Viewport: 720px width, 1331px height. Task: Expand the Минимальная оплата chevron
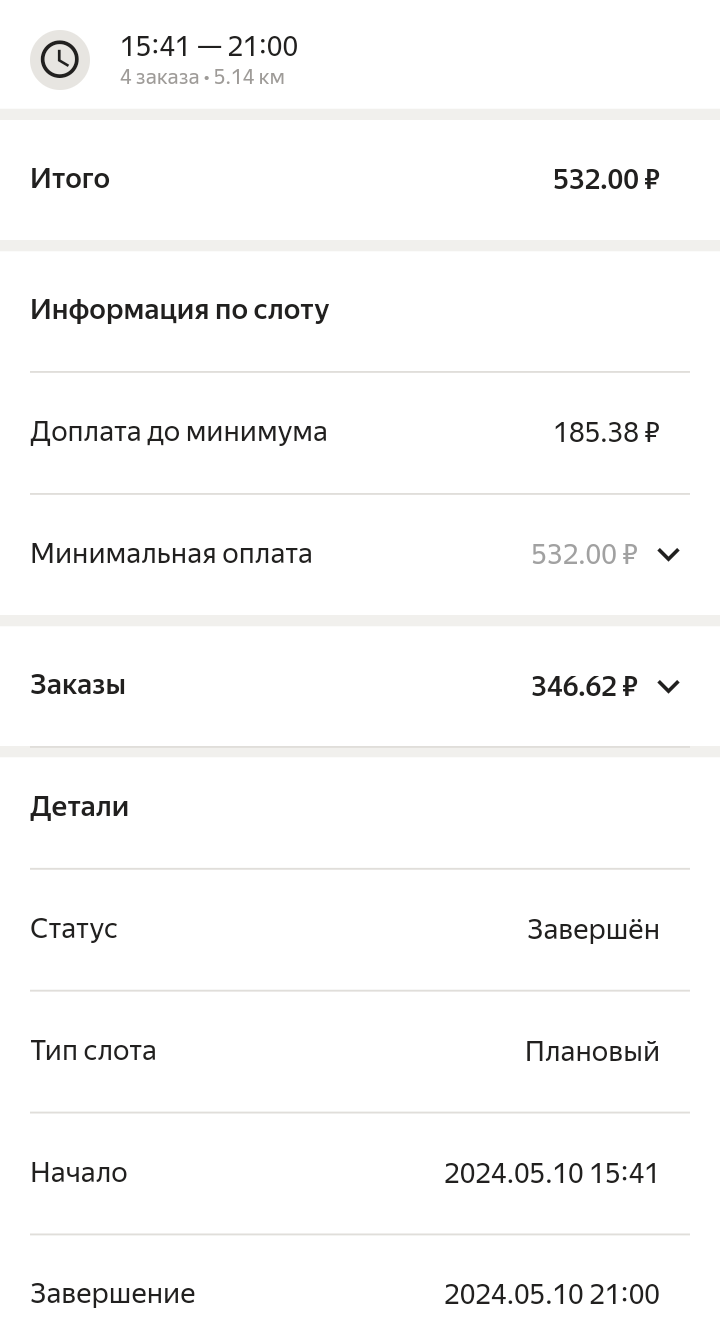[x=668, y=554]
